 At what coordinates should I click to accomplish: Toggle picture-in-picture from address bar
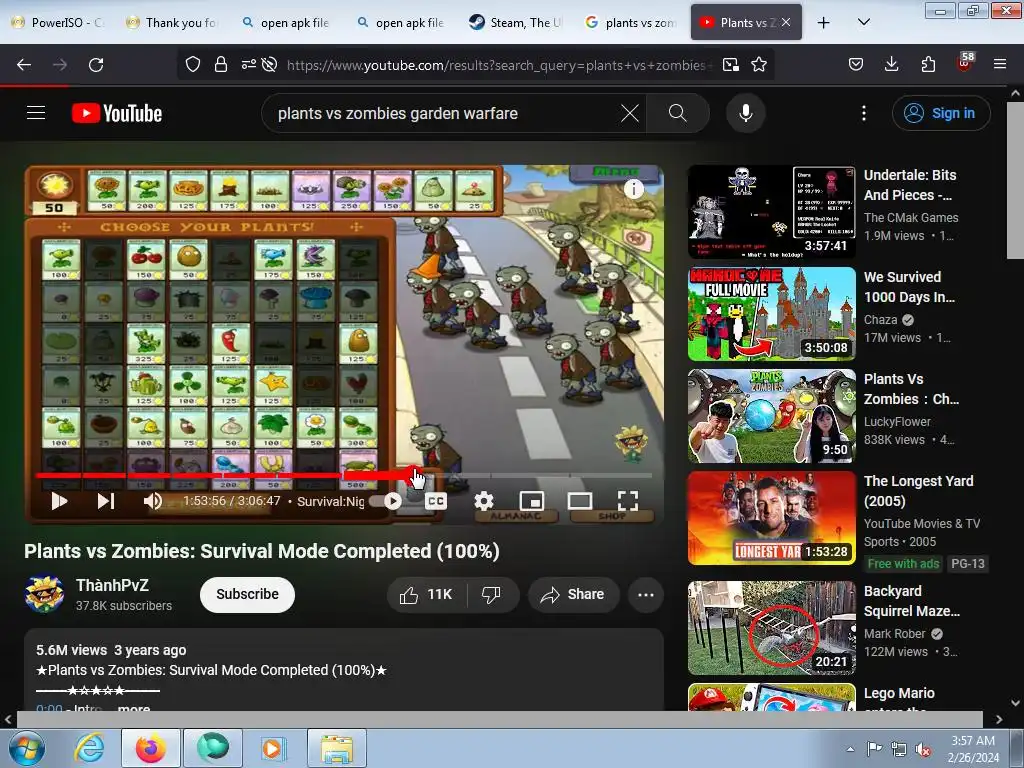[731, 64]
